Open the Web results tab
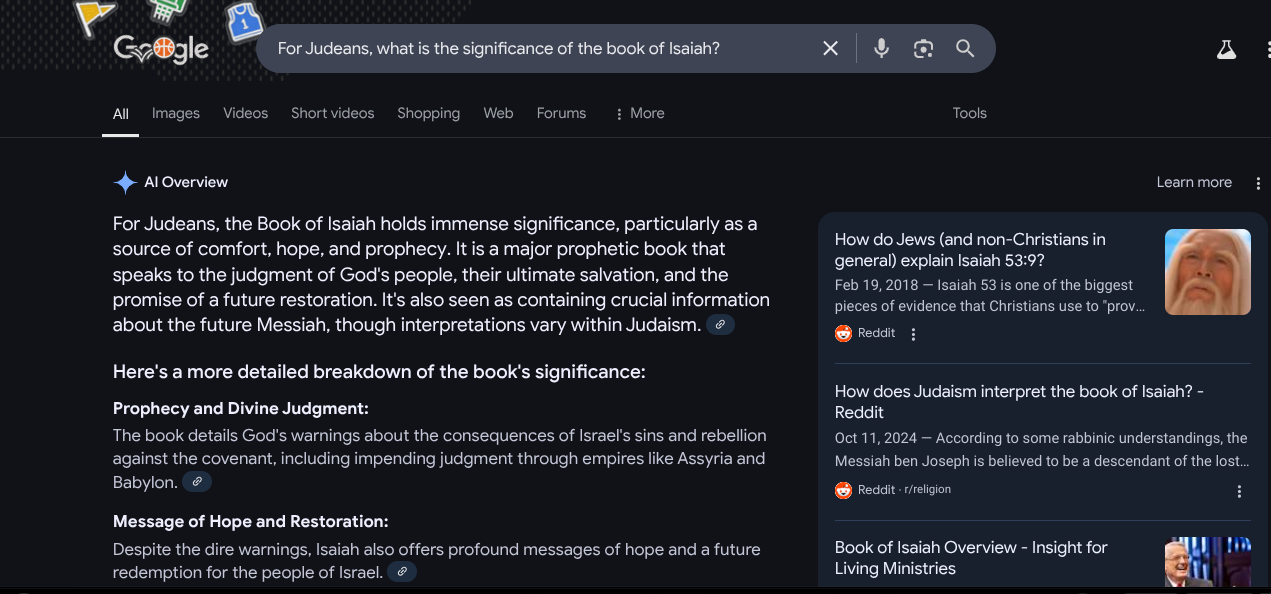The width and height of the screenshot is (1271, 594). pyautogui.click(x=498, y=113)
